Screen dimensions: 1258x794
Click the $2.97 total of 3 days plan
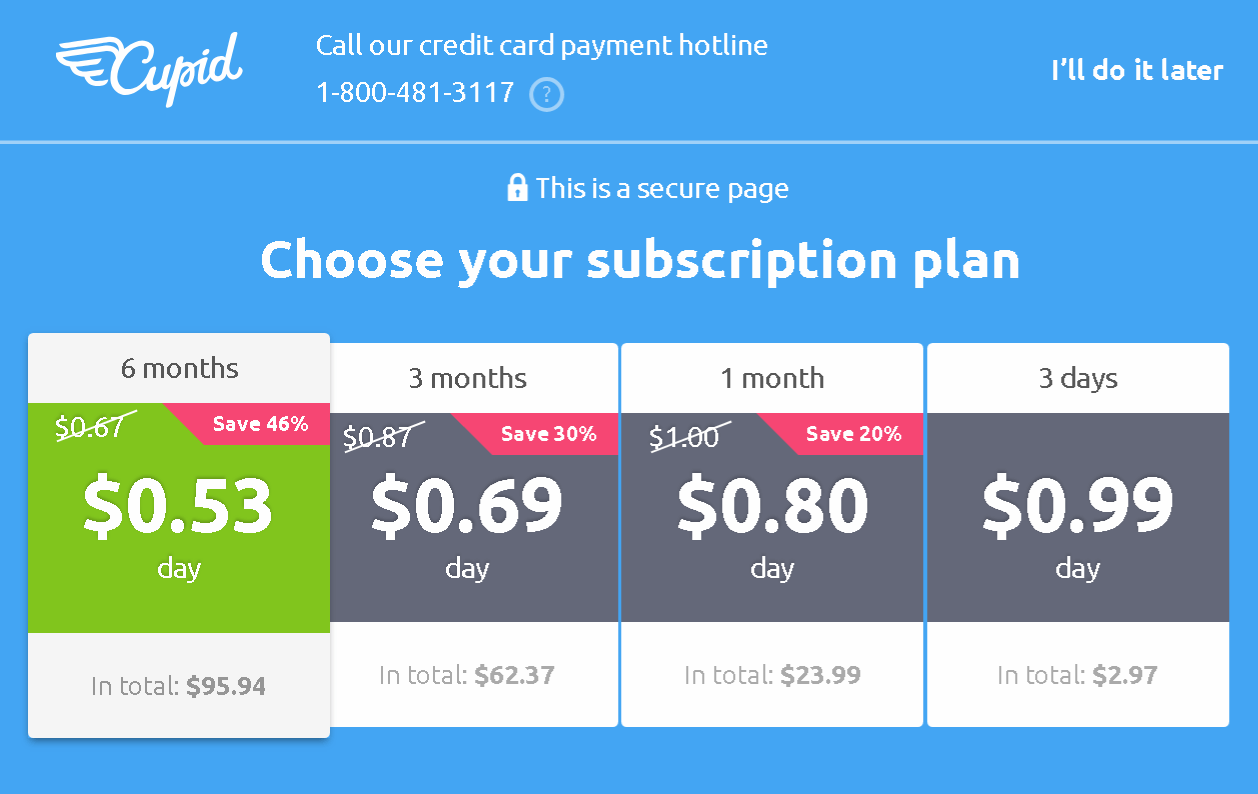[1125, 675]
